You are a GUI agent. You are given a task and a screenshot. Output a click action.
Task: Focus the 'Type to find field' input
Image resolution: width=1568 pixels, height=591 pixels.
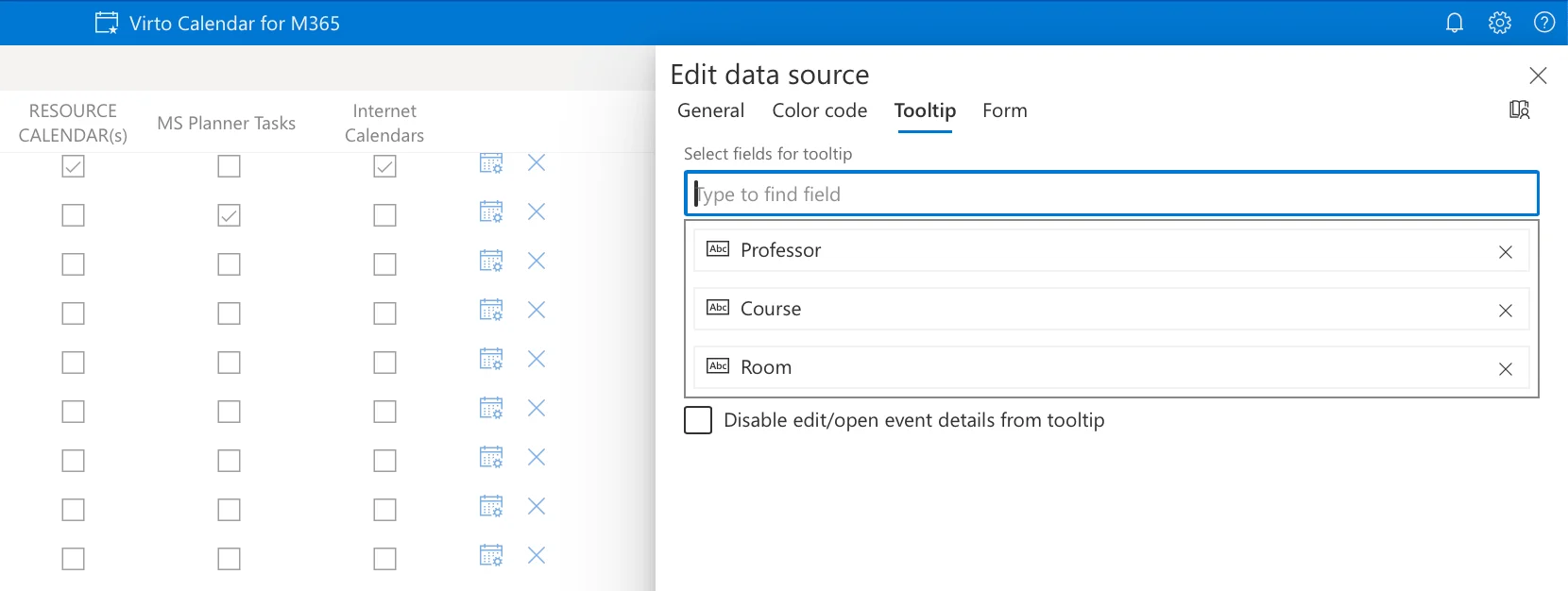point(1111,194)
